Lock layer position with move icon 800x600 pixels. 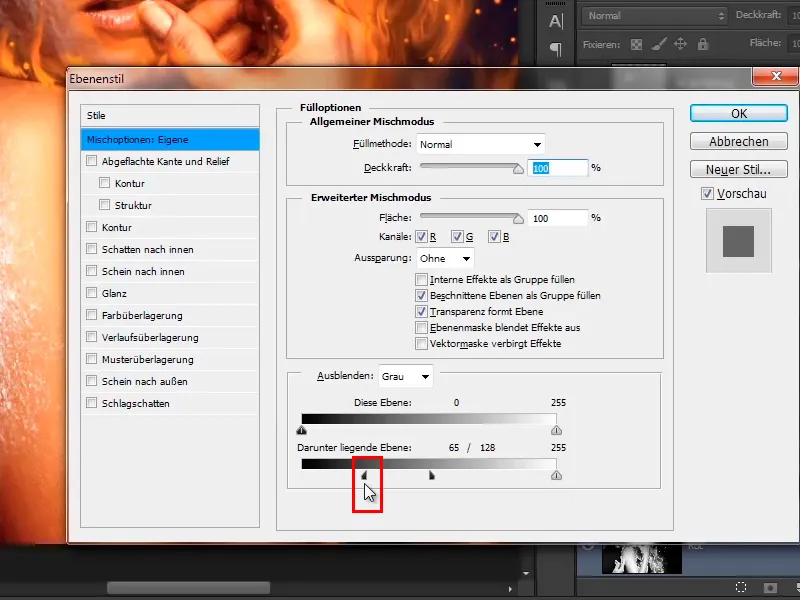pyautogui.click(x=680, y=44)
